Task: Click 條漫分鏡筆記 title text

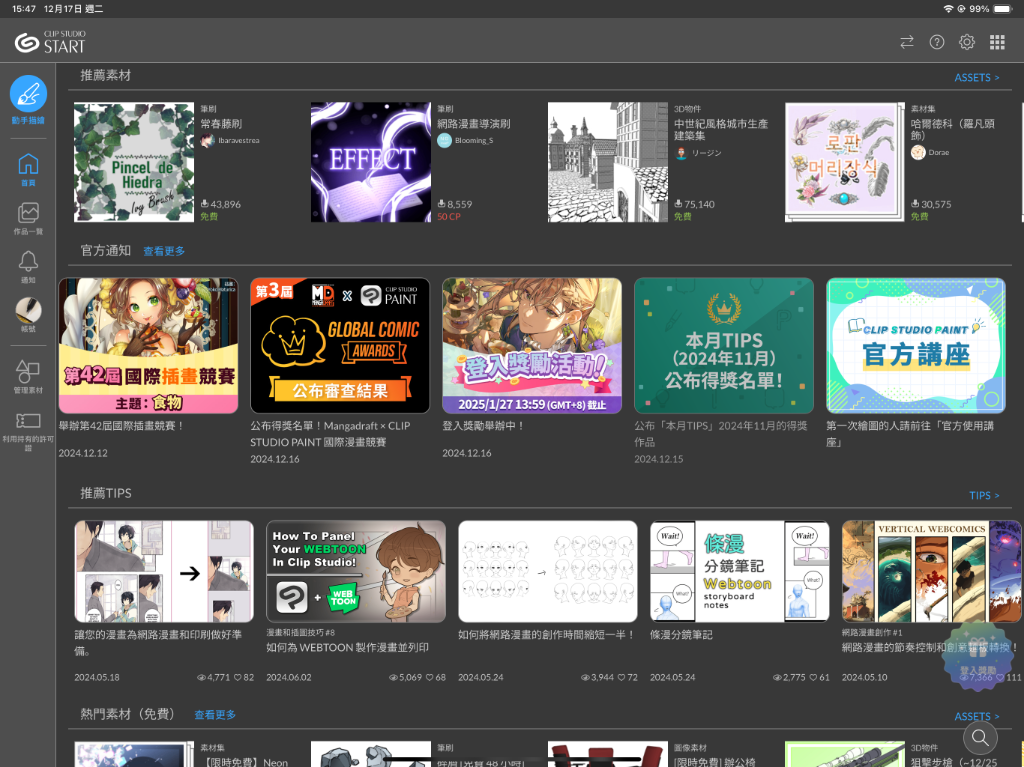Action: point(681,635)
